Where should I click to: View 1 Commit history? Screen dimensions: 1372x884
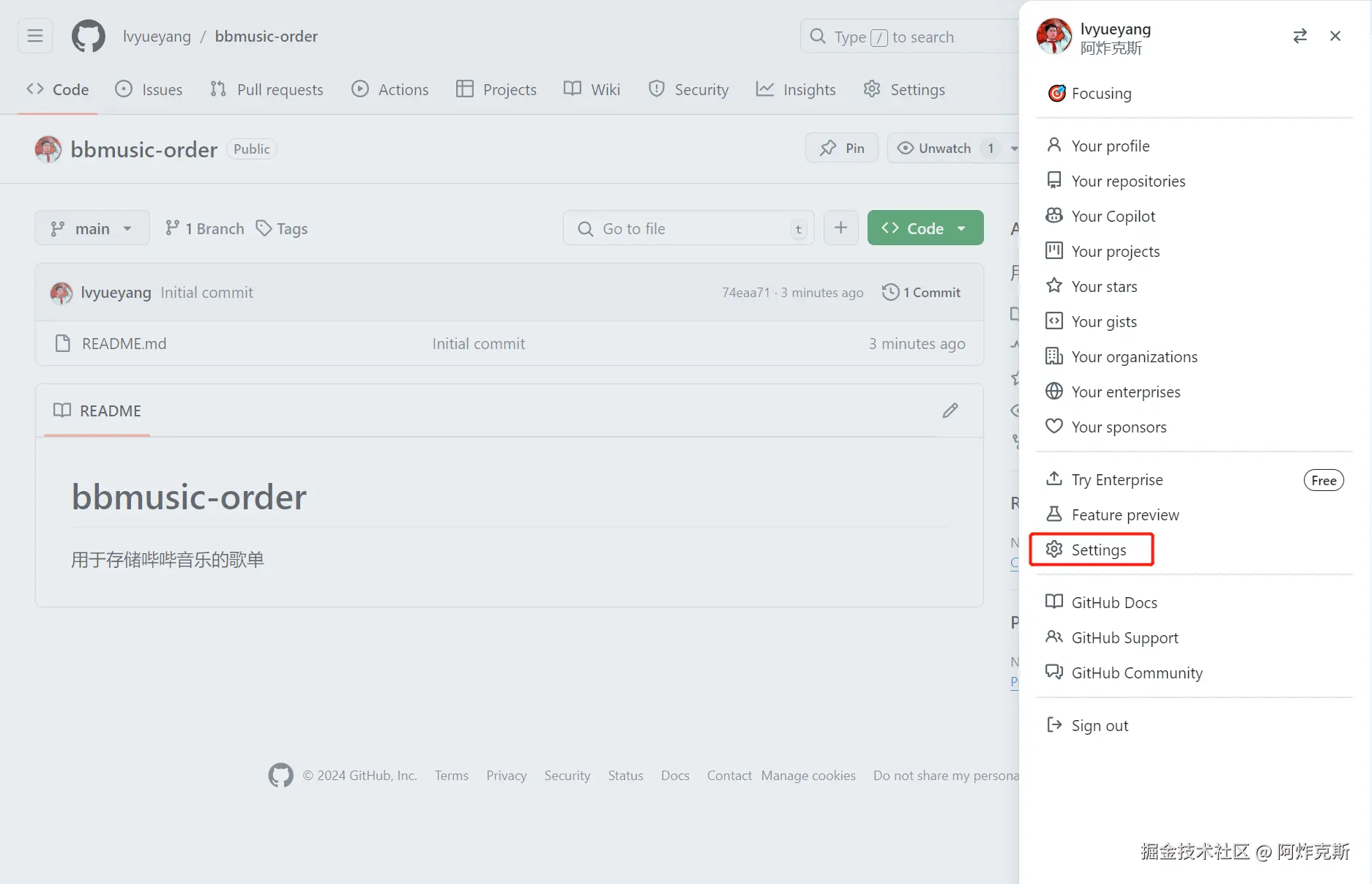point(921,293)
